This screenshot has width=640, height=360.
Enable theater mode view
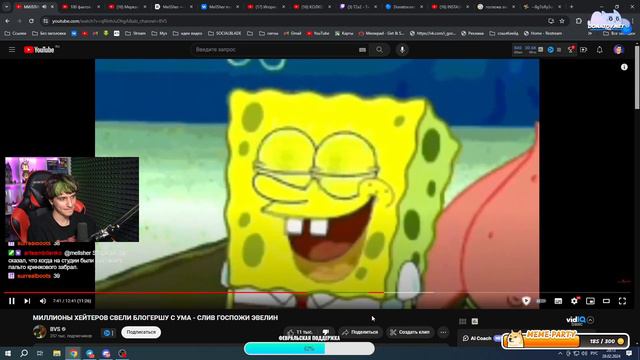606,301
